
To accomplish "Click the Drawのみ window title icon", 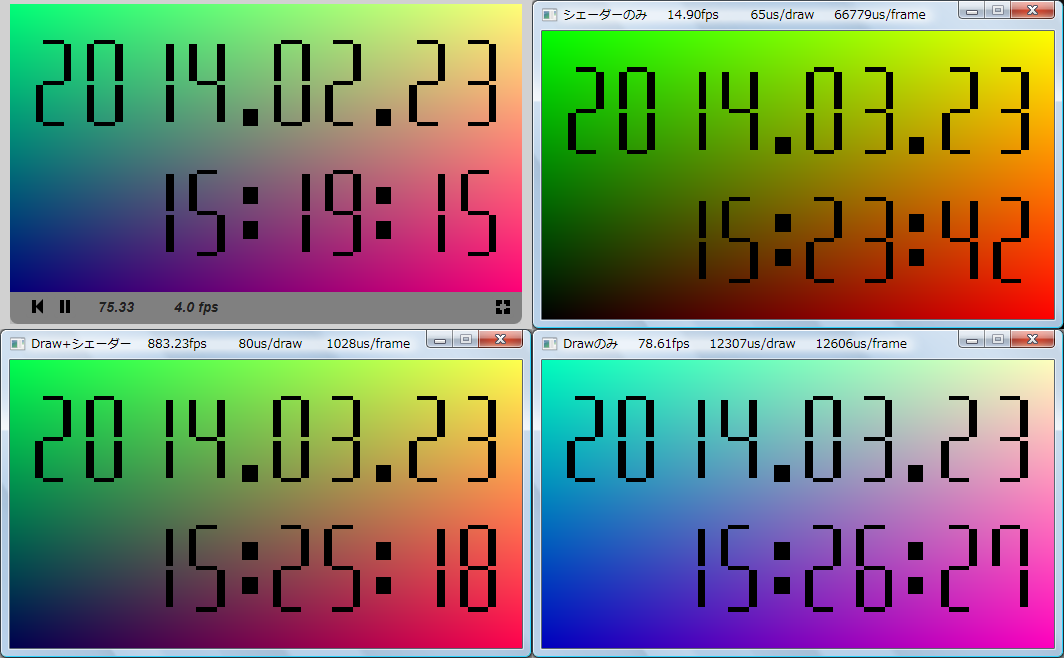I will pyautogui.click(x=550, y=344).
